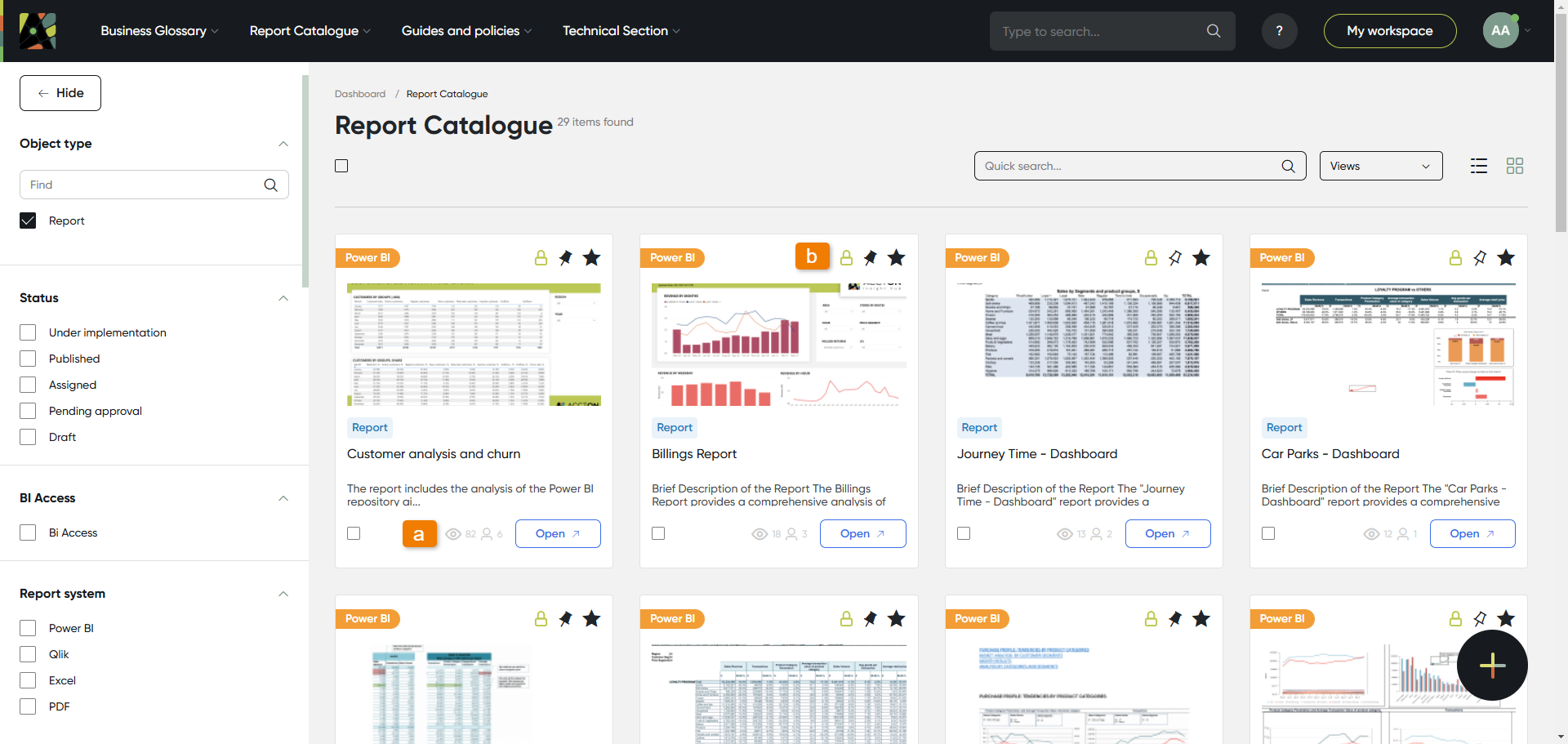Click the app logo in top-left
This screenshot has width=1568, height=744.
(x=38, y=31)
